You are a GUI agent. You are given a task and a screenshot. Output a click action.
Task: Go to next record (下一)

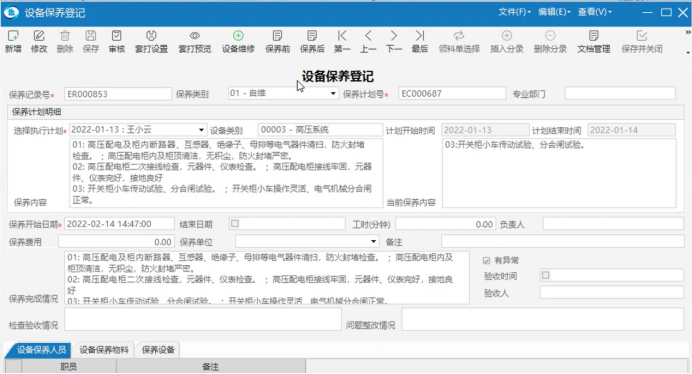[x=394, y=42]
